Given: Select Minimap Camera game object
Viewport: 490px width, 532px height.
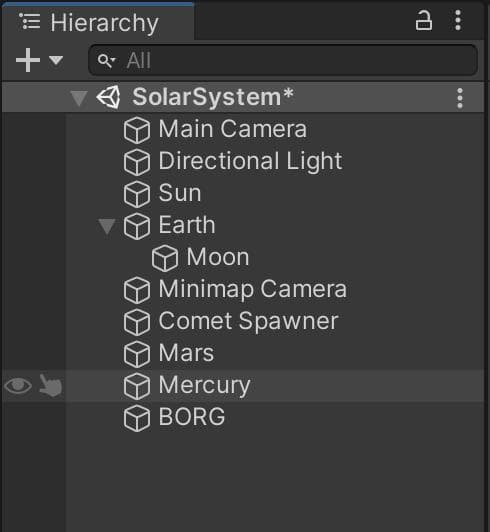Looking at the screenshot, I should 252,289.
